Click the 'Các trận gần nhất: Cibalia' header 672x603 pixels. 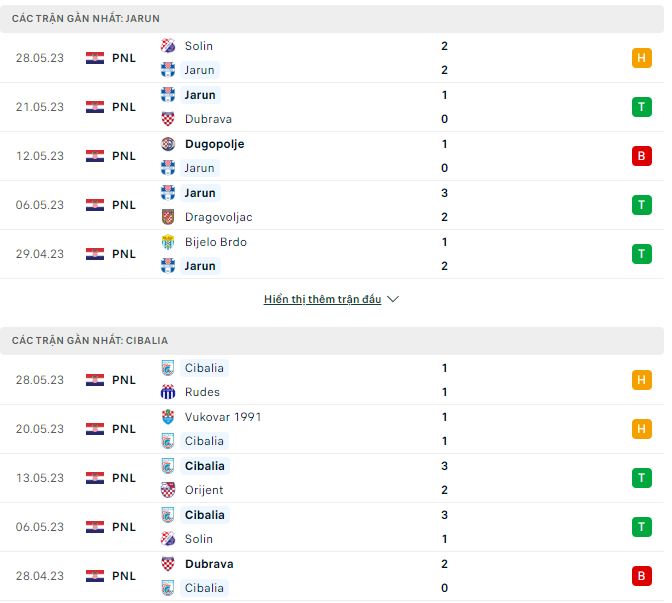tap(90, 341)
